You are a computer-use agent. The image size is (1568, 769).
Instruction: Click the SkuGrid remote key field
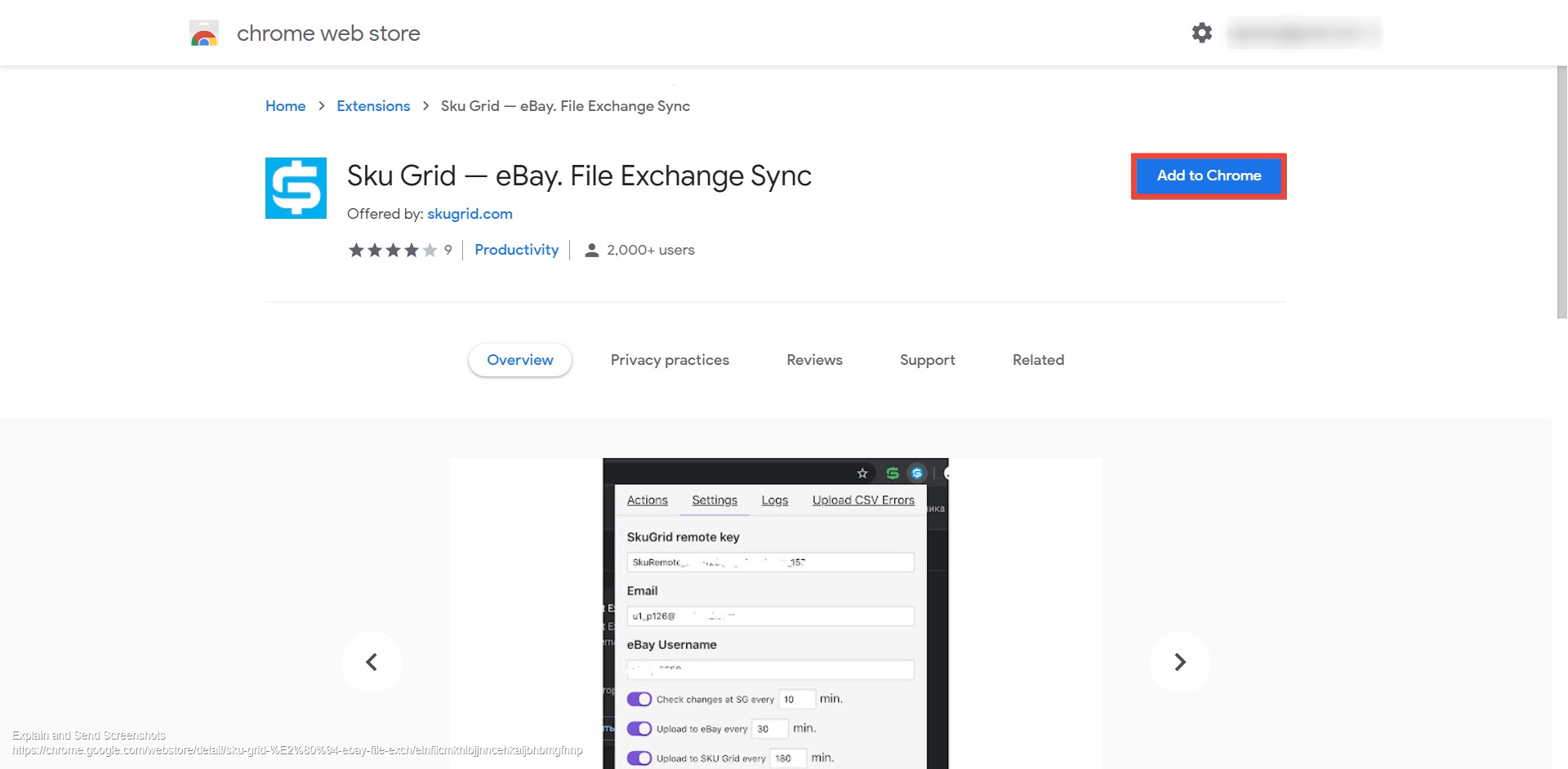(x=770, y=562)
